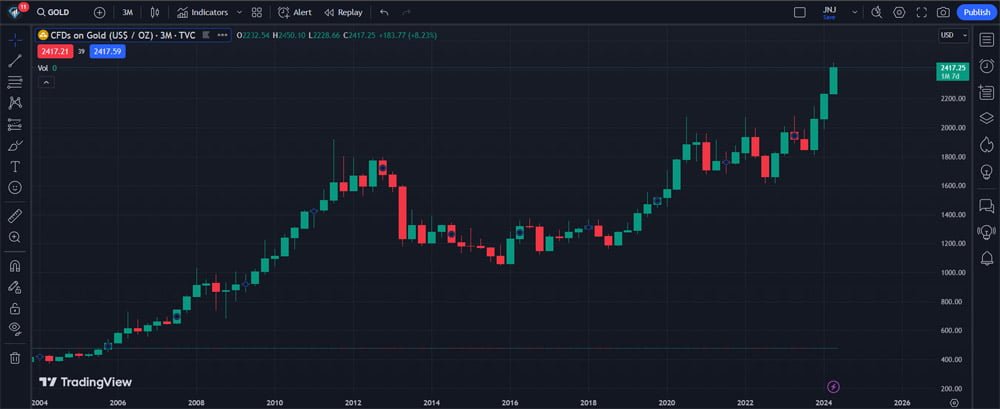
Task: Open the Fibonacci and Gann tools
Action: coord(15,82)
